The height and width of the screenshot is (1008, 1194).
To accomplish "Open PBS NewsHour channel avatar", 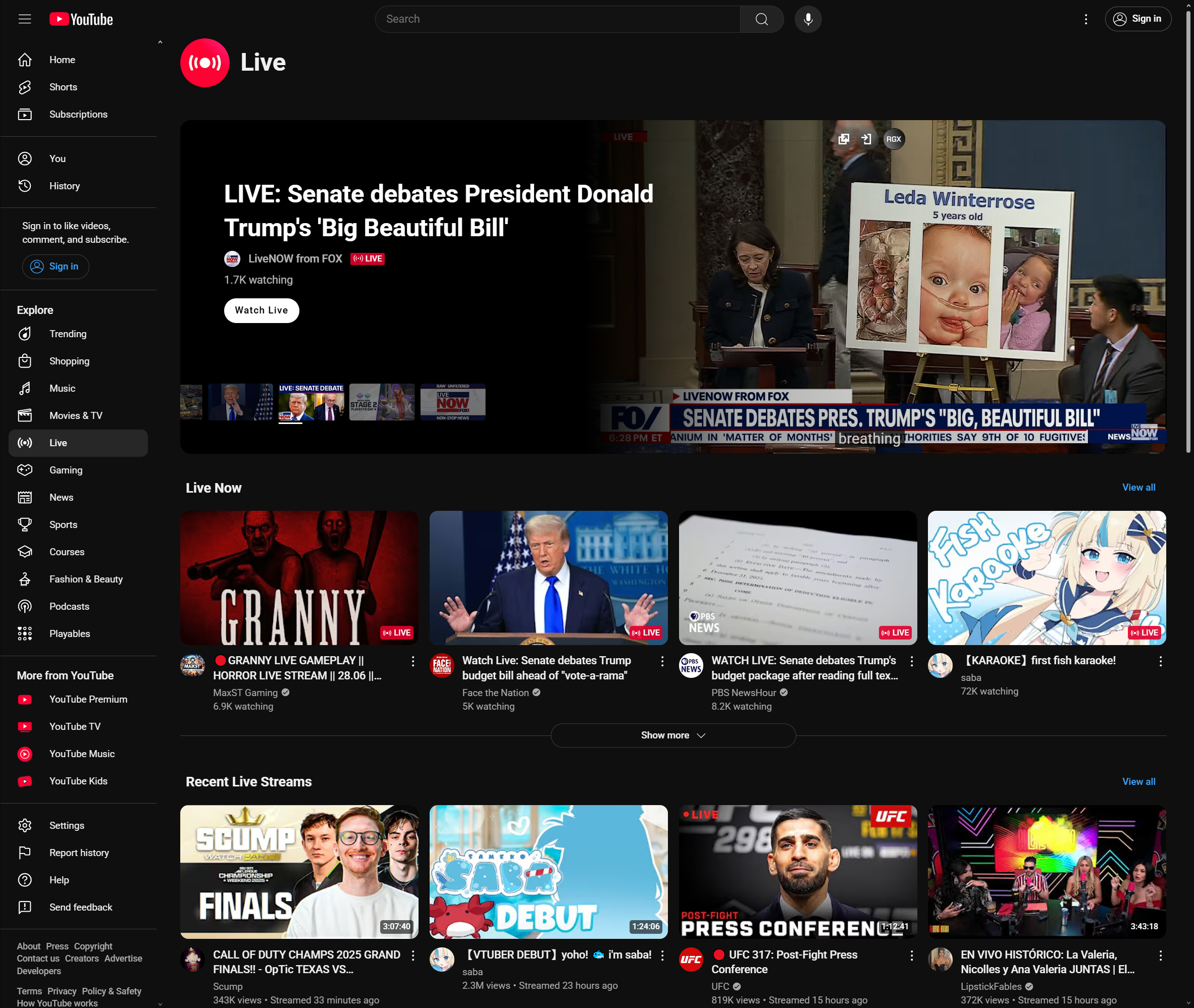I will [x=691, y=666].
